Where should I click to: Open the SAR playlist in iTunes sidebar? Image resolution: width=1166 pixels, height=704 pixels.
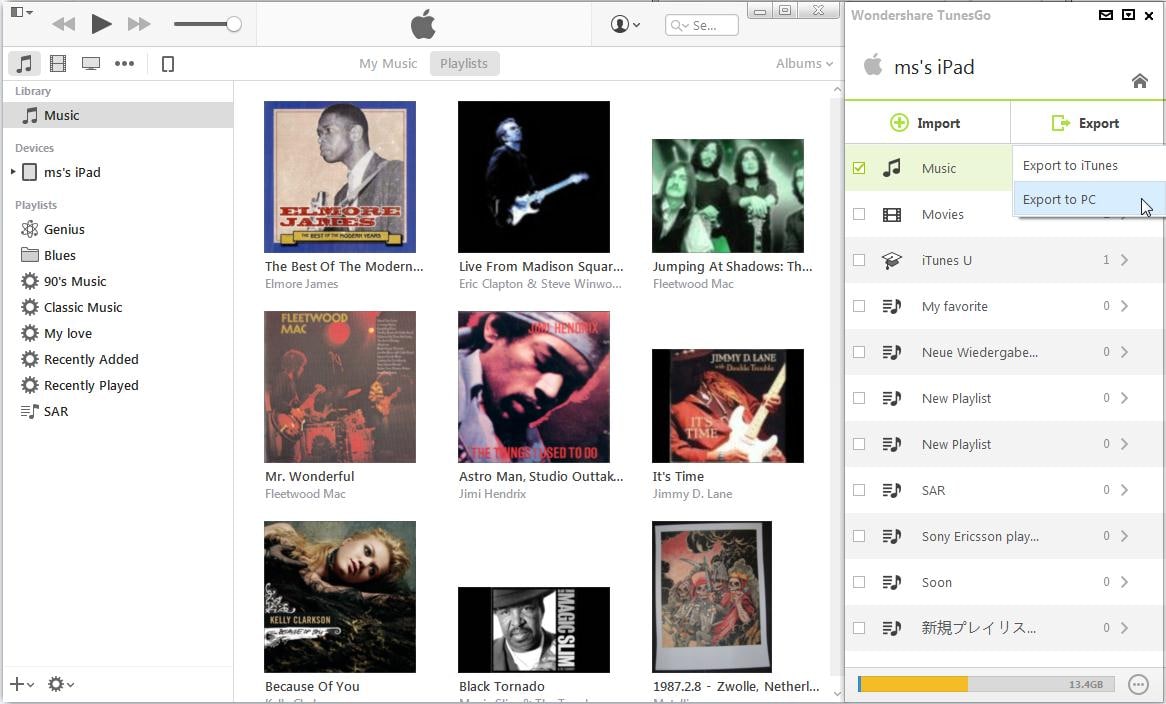coord(56,411)
